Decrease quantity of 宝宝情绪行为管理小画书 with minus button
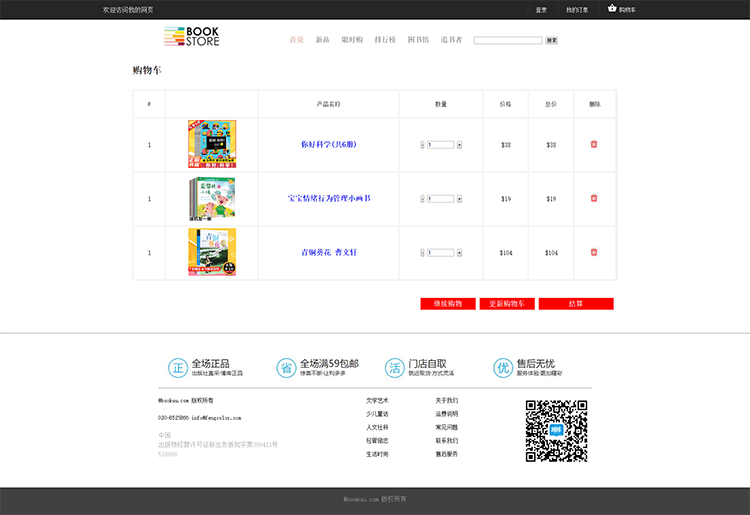The image size is (750, 515). [x=423, y=199]
